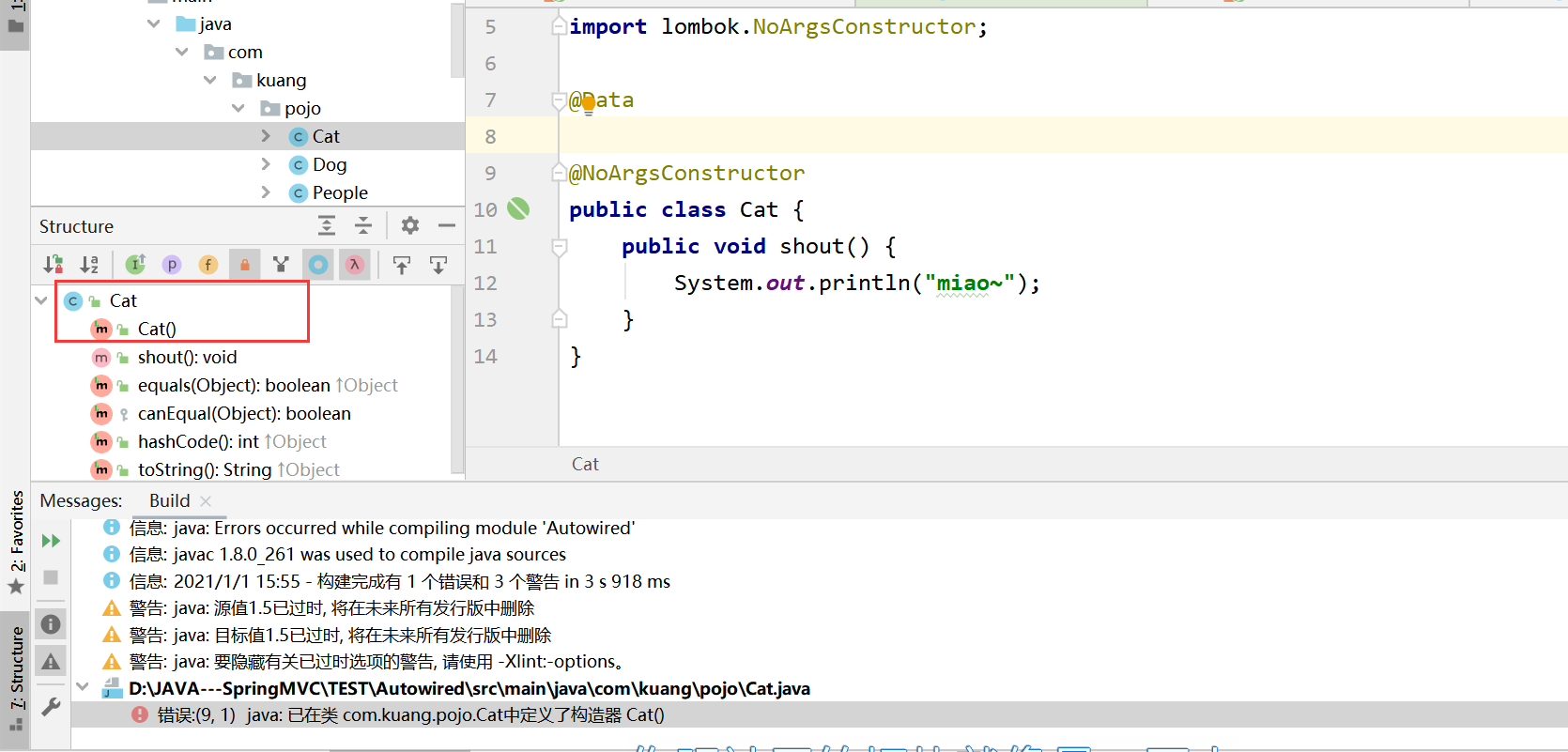Click the Rerun build green arrows icon

[x=51, y=541]
